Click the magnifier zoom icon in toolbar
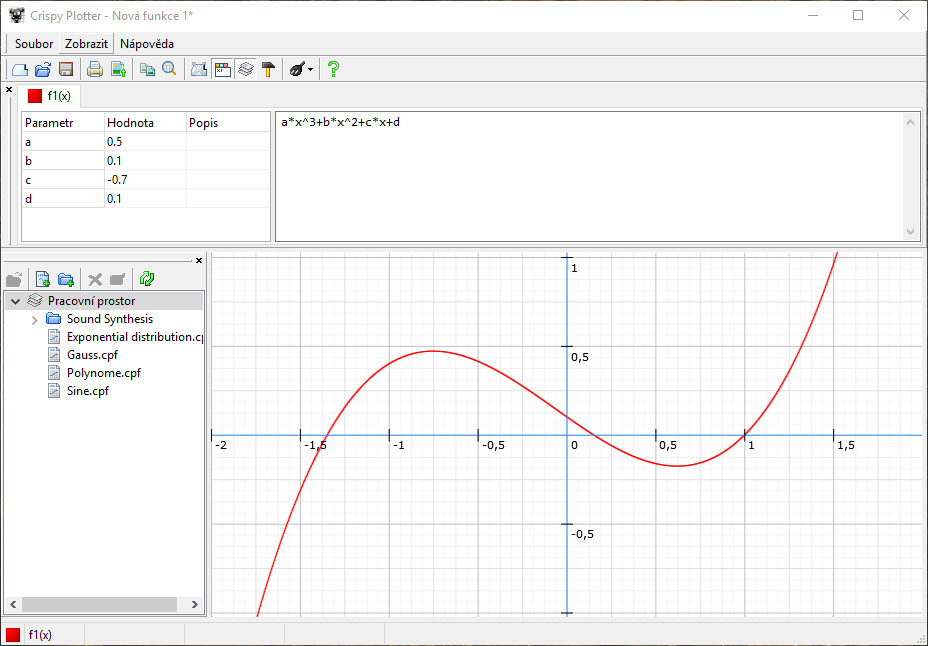 pyautogui.click(x=170, y=69)
